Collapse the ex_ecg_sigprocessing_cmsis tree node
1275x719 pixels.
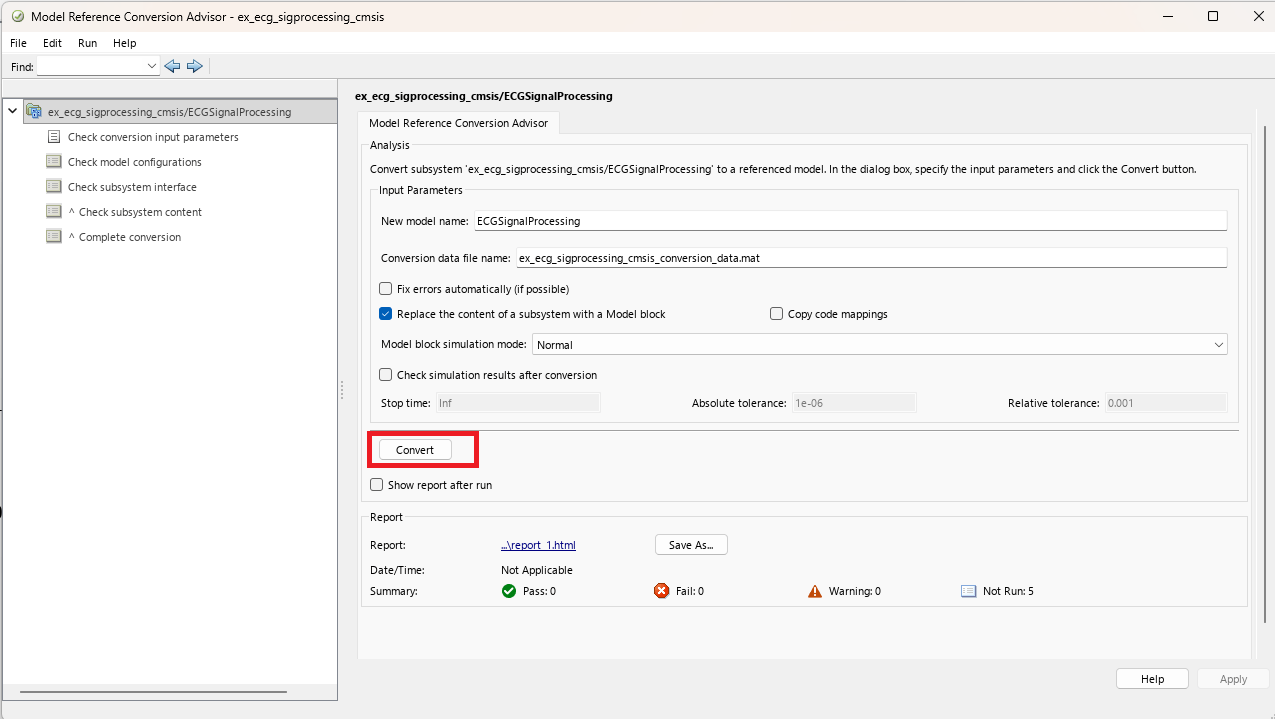(x=12, y=111)
